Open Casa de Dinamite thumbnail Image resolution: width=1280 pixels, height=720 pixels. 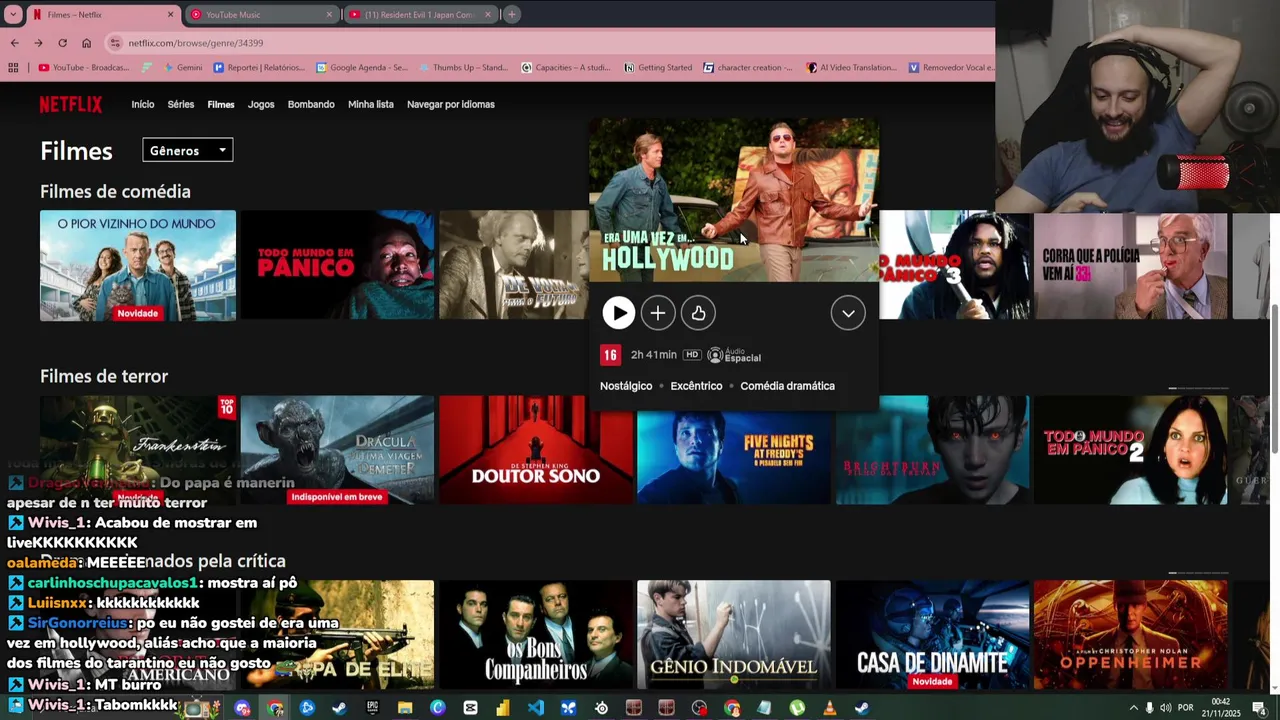coord(932,635)
